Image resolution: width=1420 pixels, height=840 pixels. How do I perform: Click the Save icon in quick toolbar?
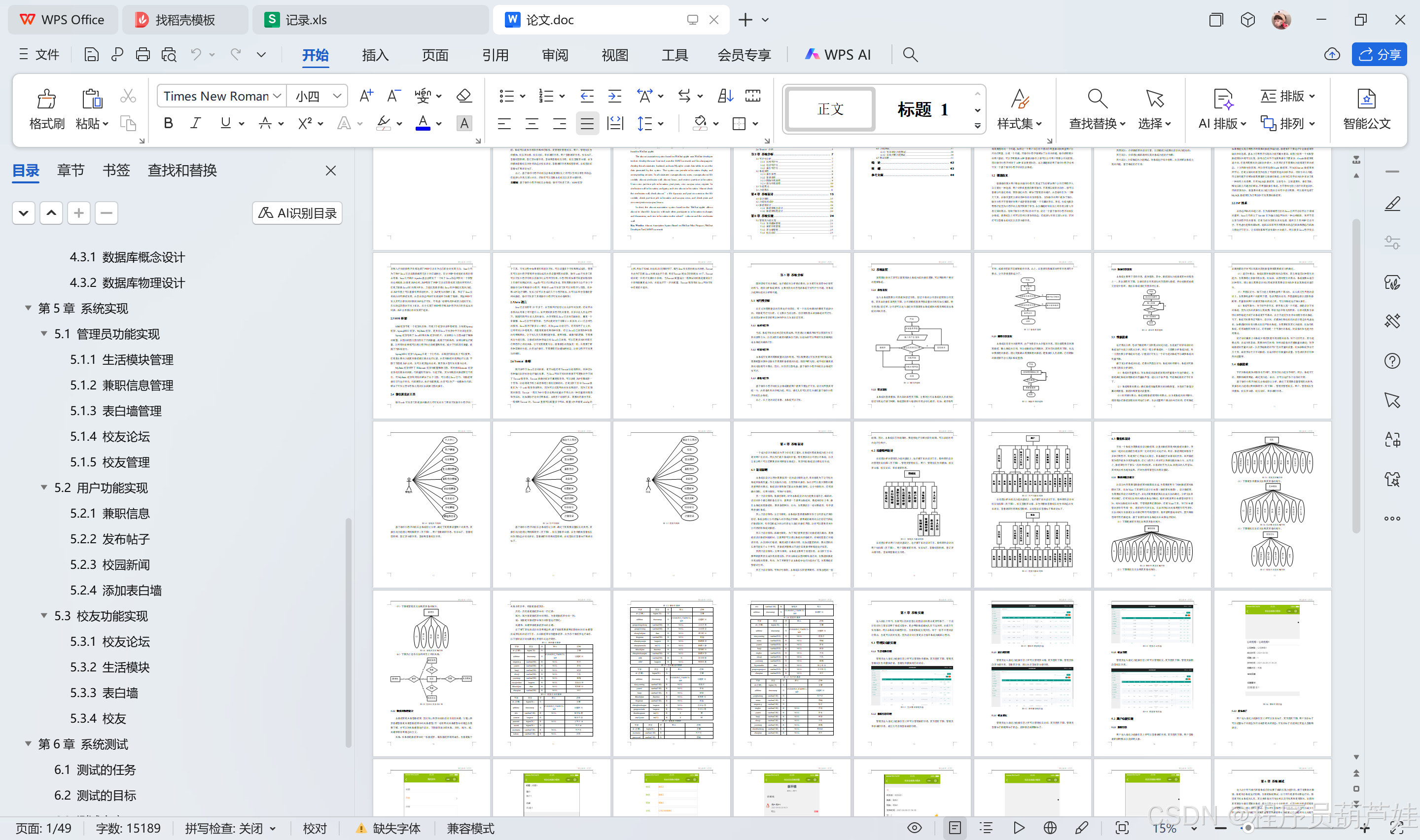point(91,54)
